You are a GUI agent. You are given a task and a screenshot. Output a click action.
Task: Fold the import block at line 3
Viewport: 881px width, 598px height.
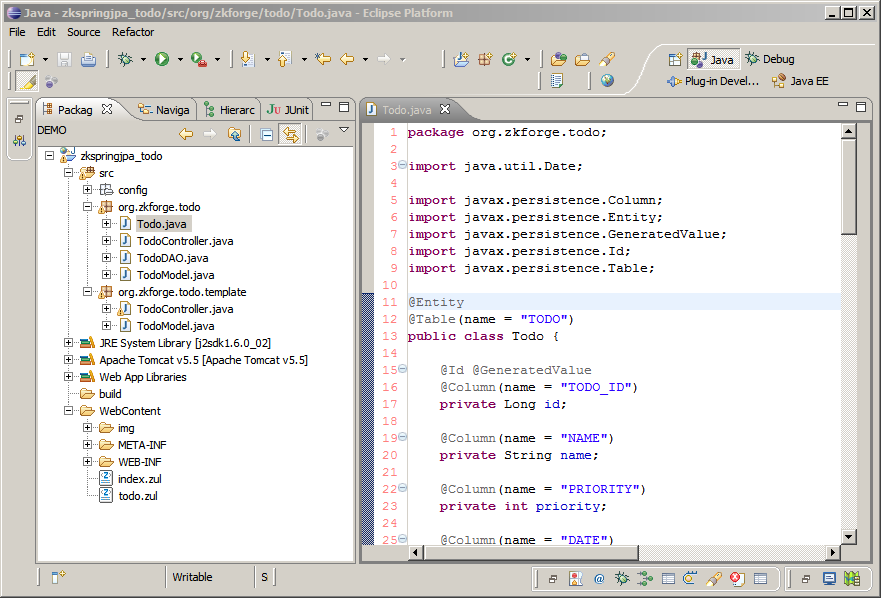[x=402, y=165]
